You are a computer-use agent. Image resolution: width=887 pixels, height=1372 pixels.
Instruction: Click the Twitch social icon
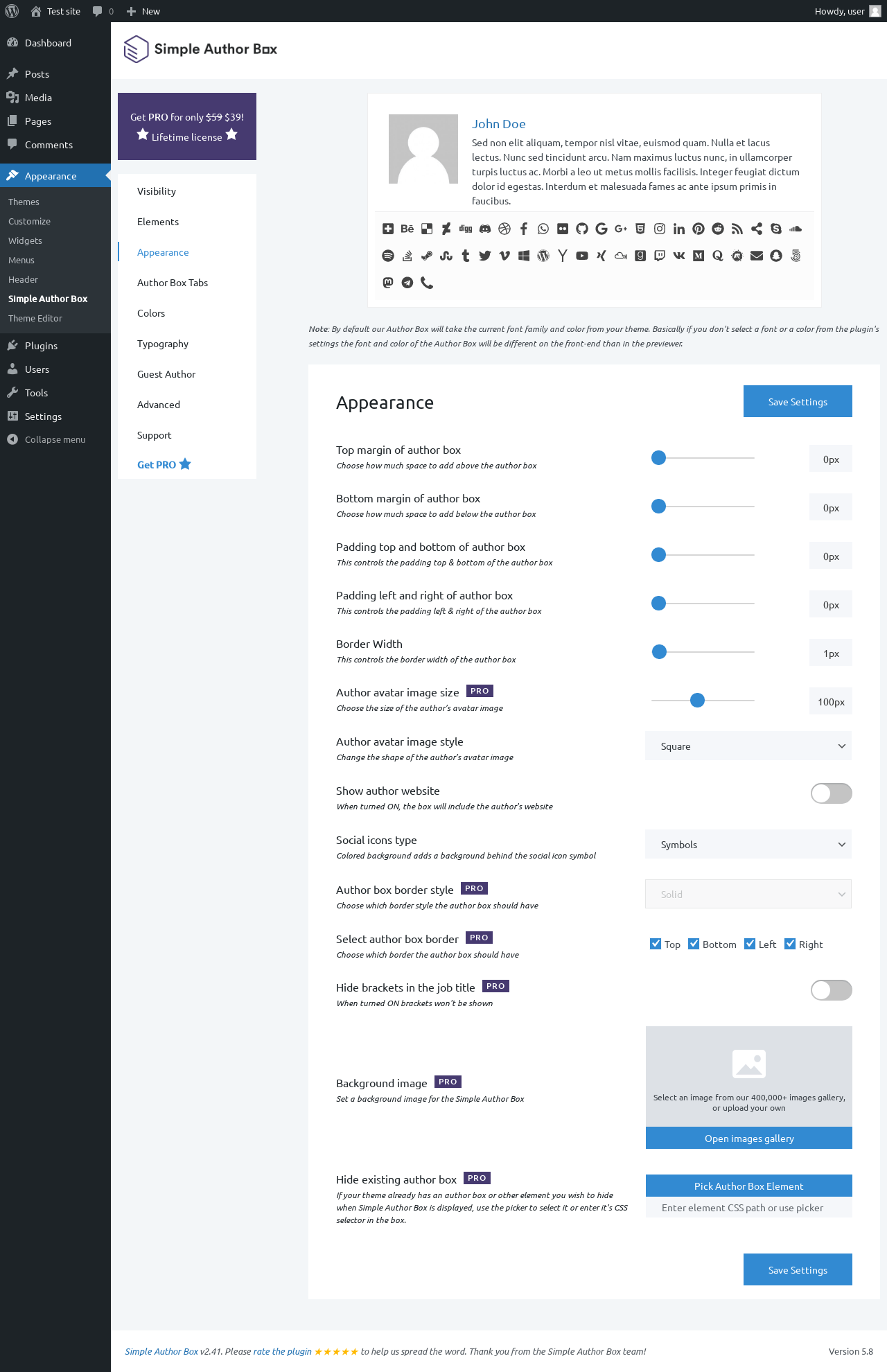pyautogui.click(x=660, y=256)
